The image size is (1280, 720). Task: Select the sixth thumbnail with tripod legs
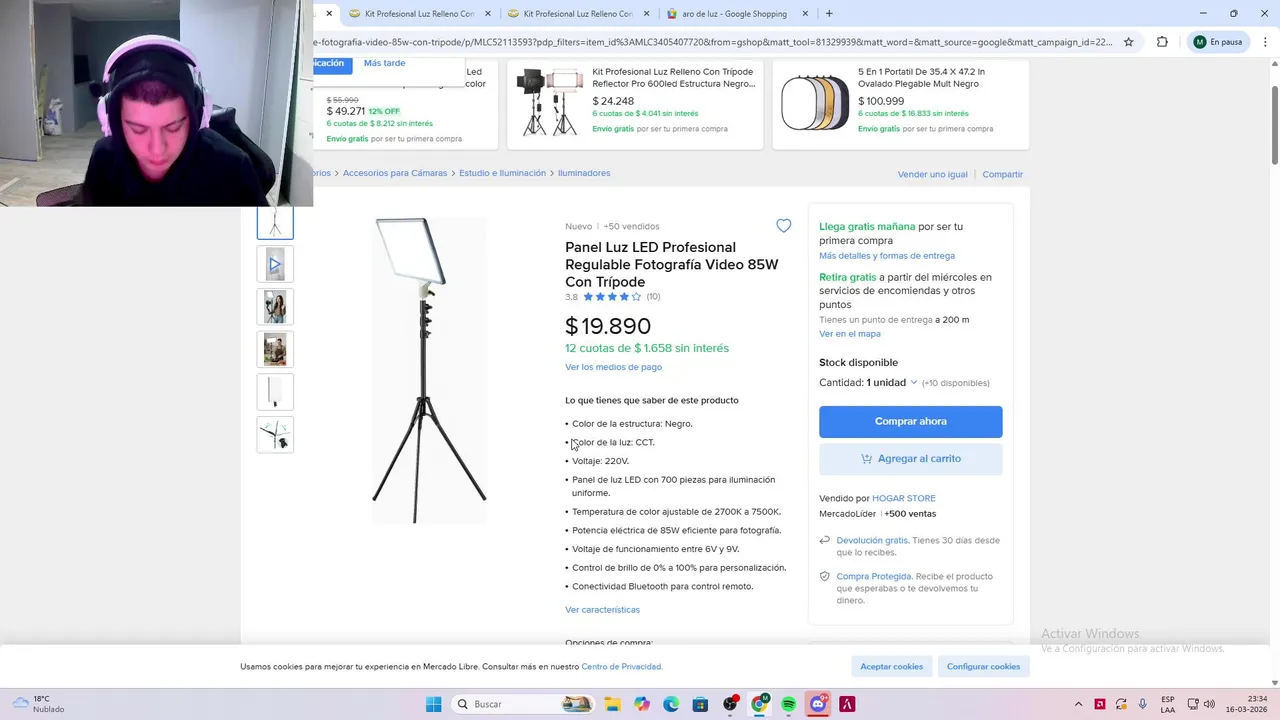[x=275, y=435]
